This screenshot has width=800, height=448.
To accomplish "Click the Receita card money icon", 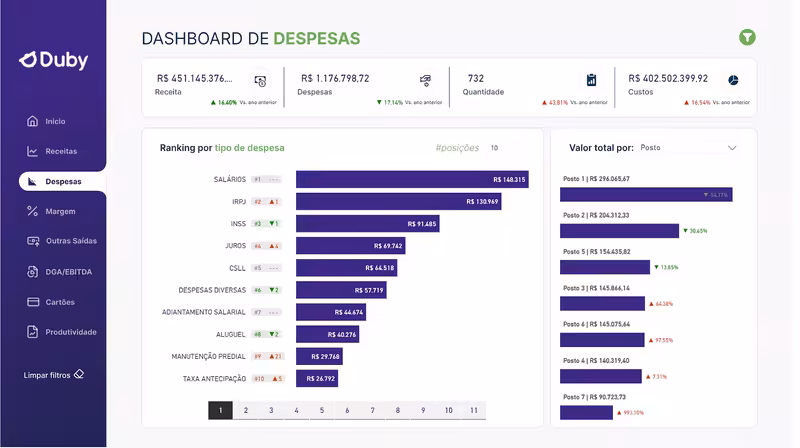I will point(260,81).
